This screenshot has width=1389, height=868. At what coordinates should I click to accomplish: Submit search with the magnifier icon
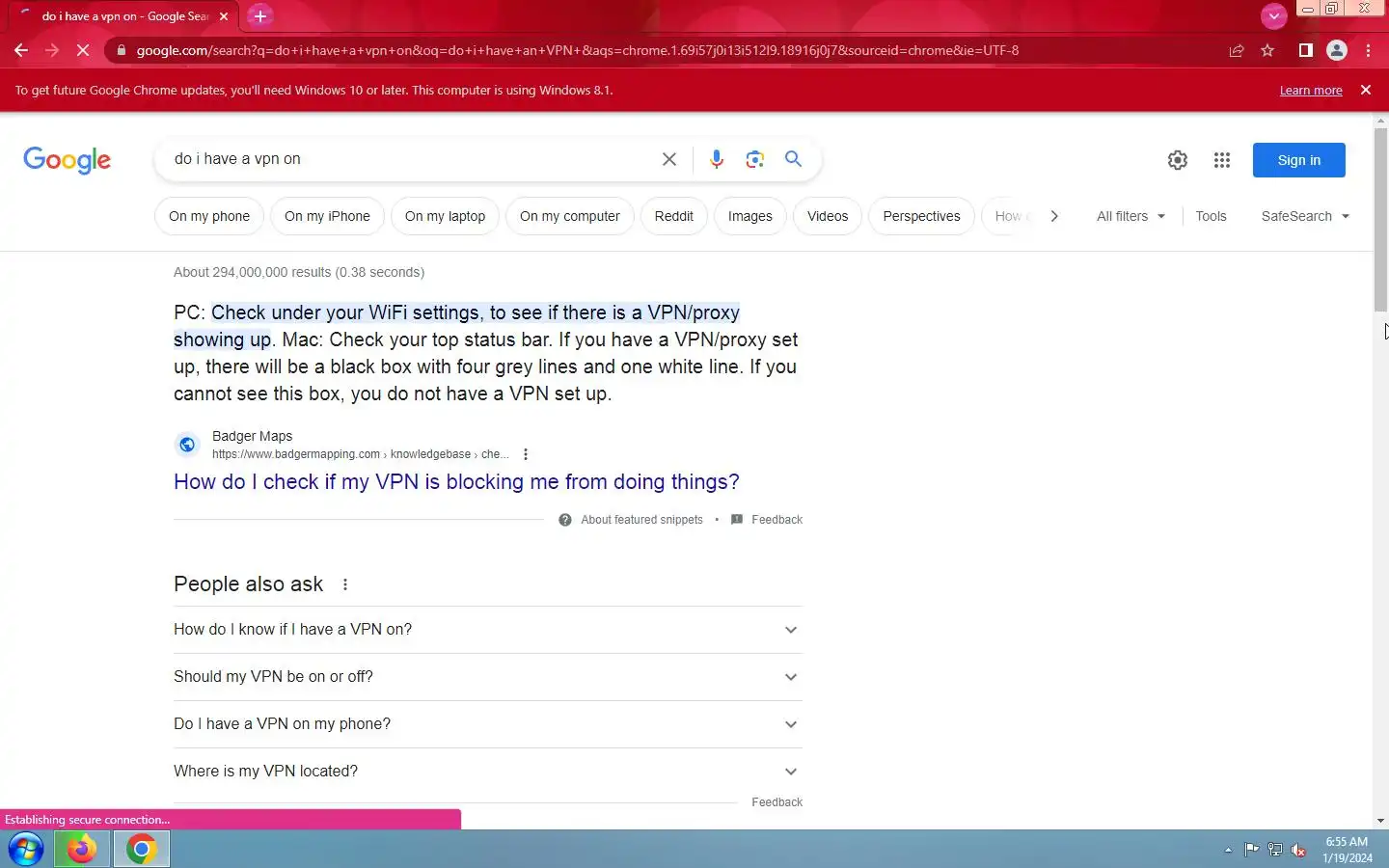click(x=794, y=159)
